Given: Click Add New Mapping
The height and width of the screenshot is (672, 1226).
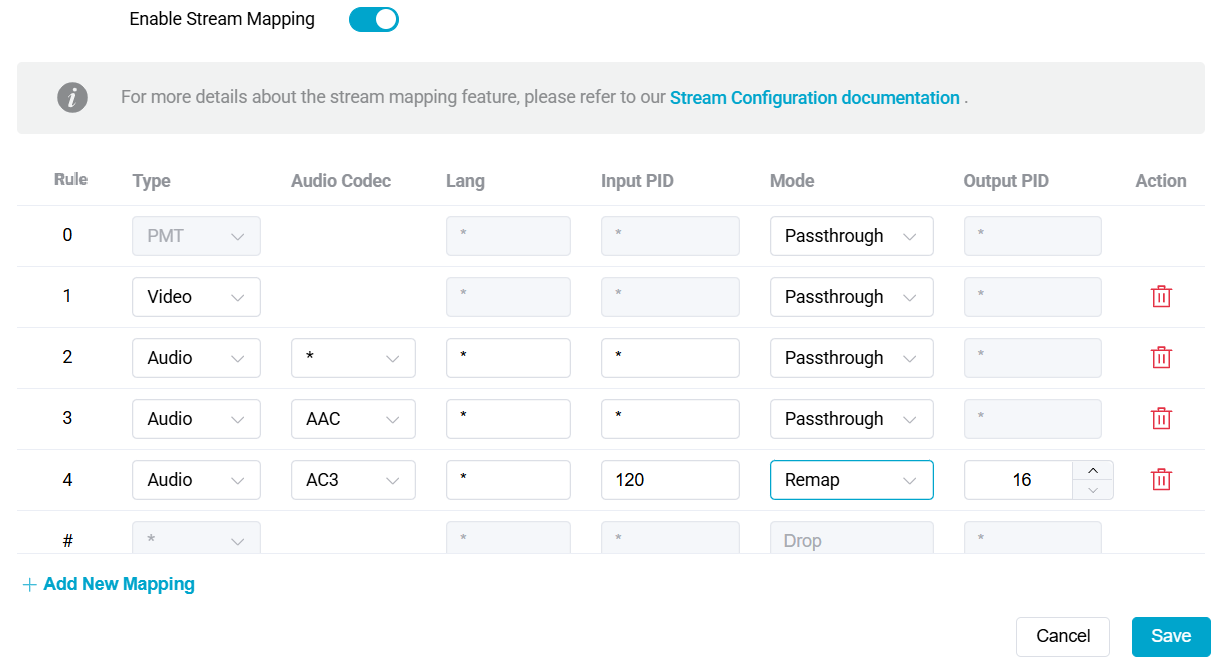Looking at the screenshot, I should [109, 584].
